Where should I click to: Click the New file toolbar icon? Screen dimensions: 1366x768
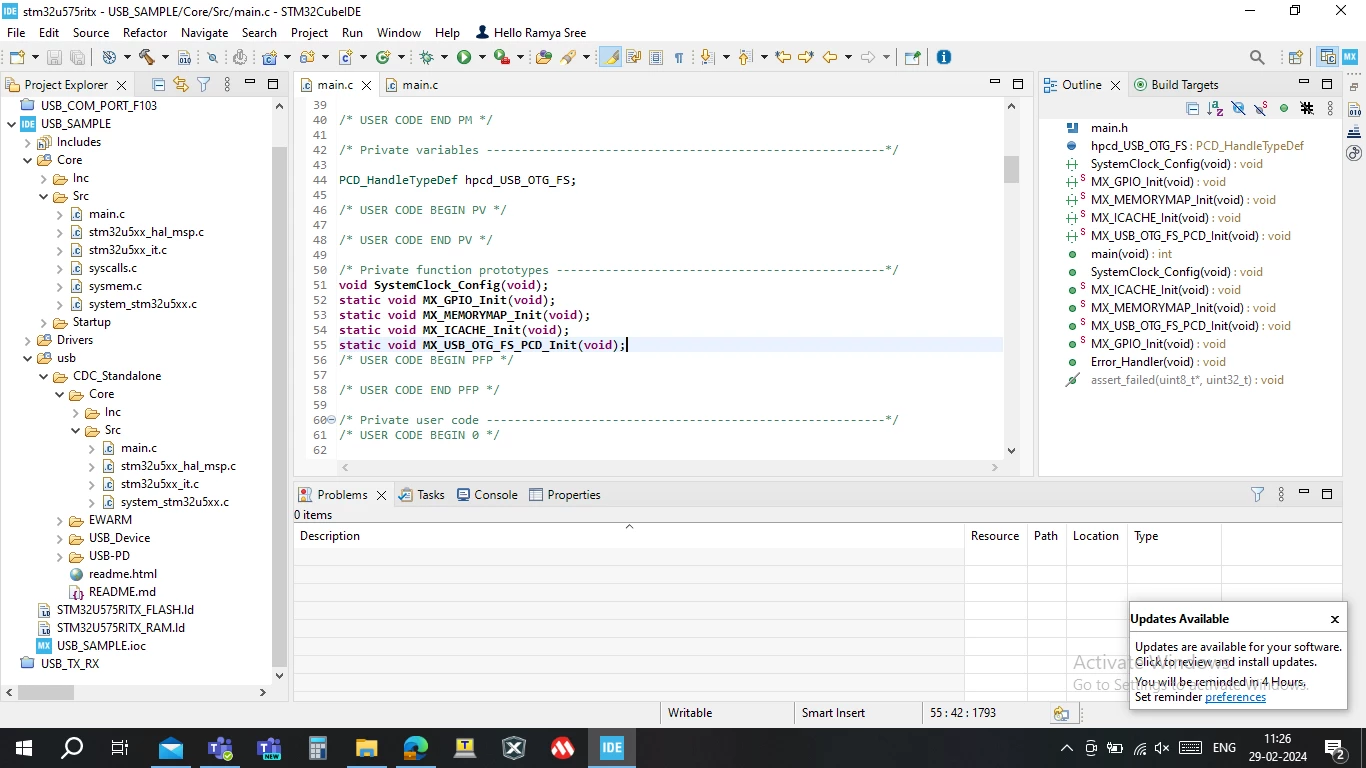[x=18, y=57]
